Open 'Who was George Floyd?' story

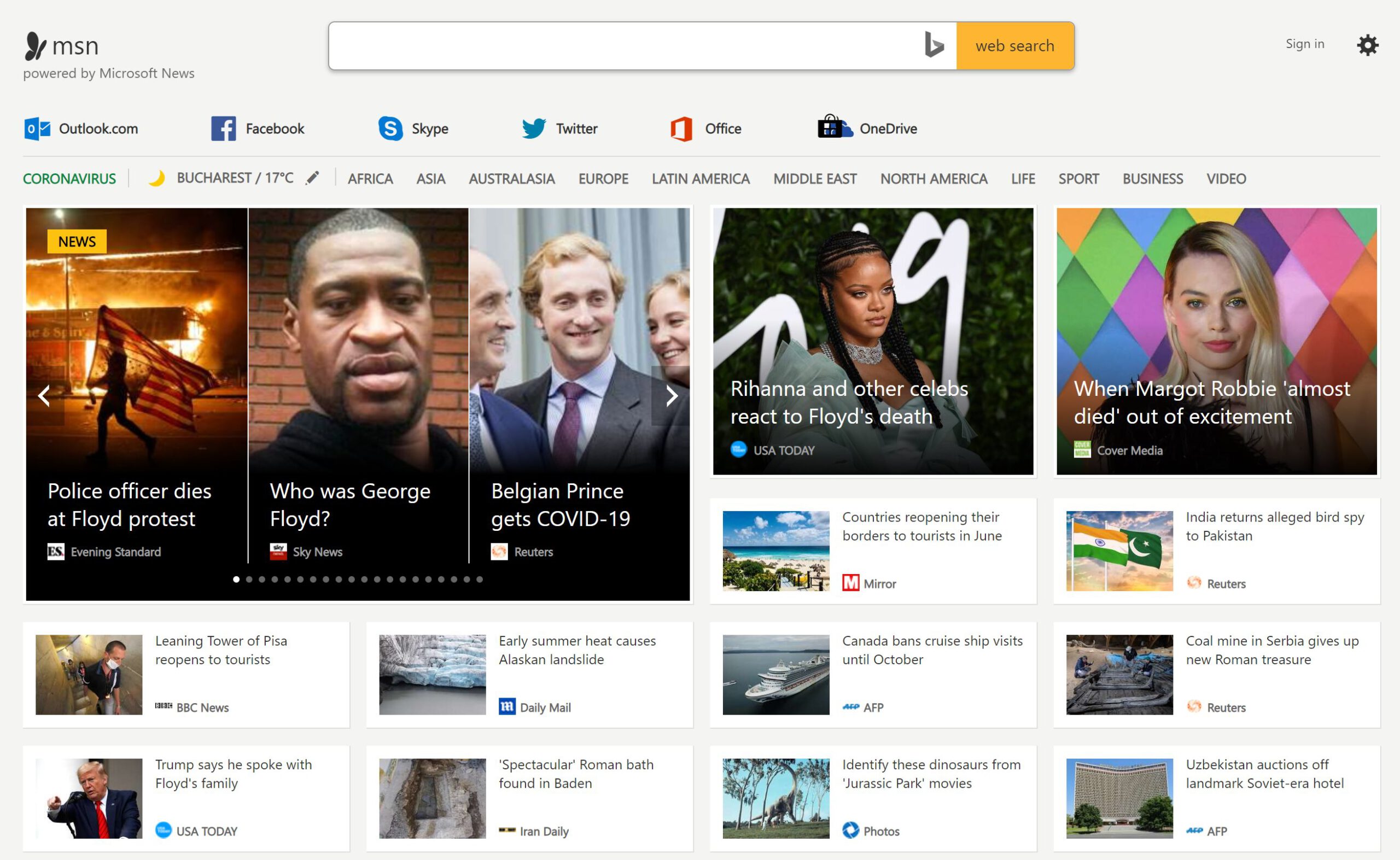click(x=350, y=505)
